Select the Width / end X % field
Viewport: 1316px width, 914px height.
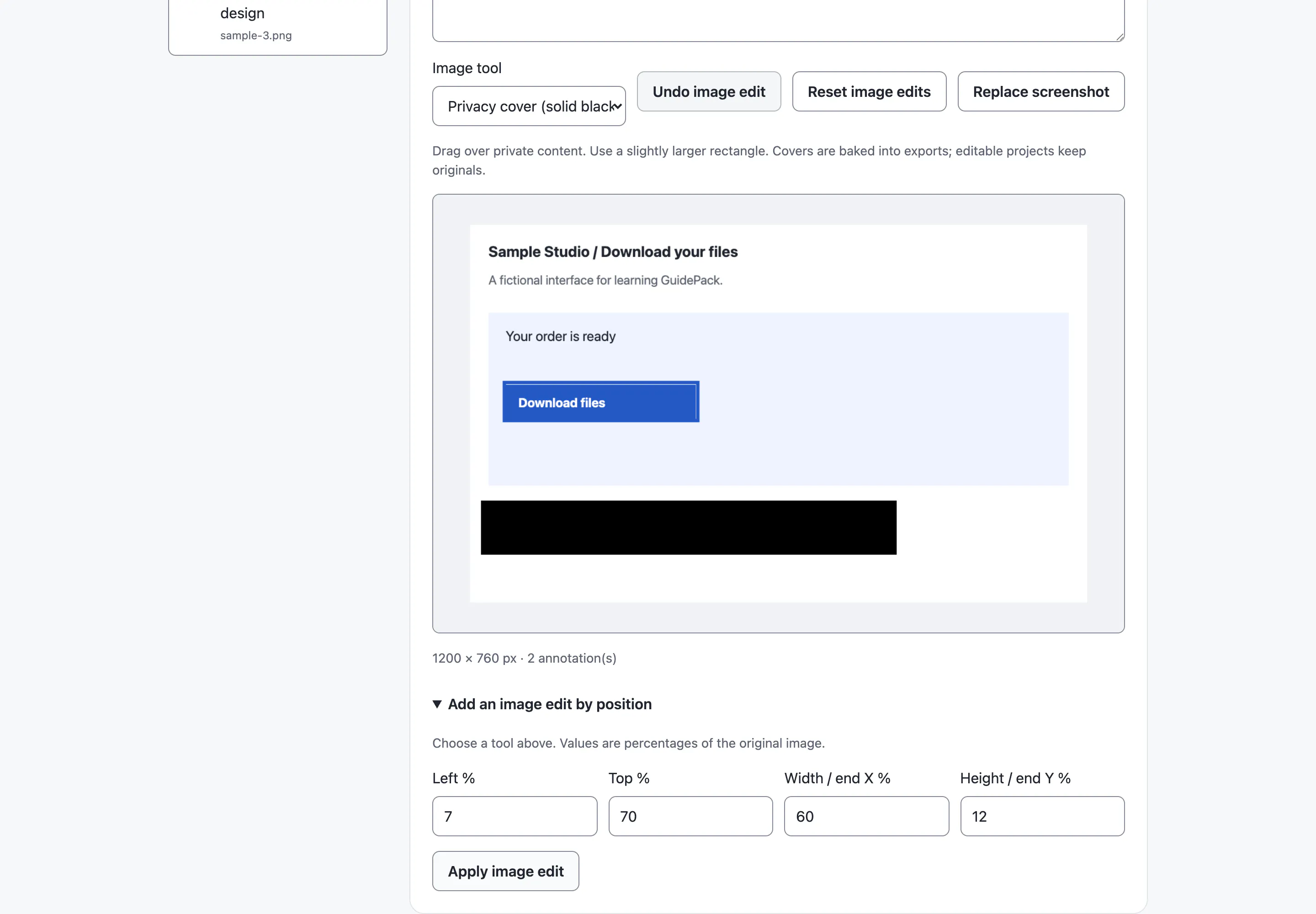866,816
